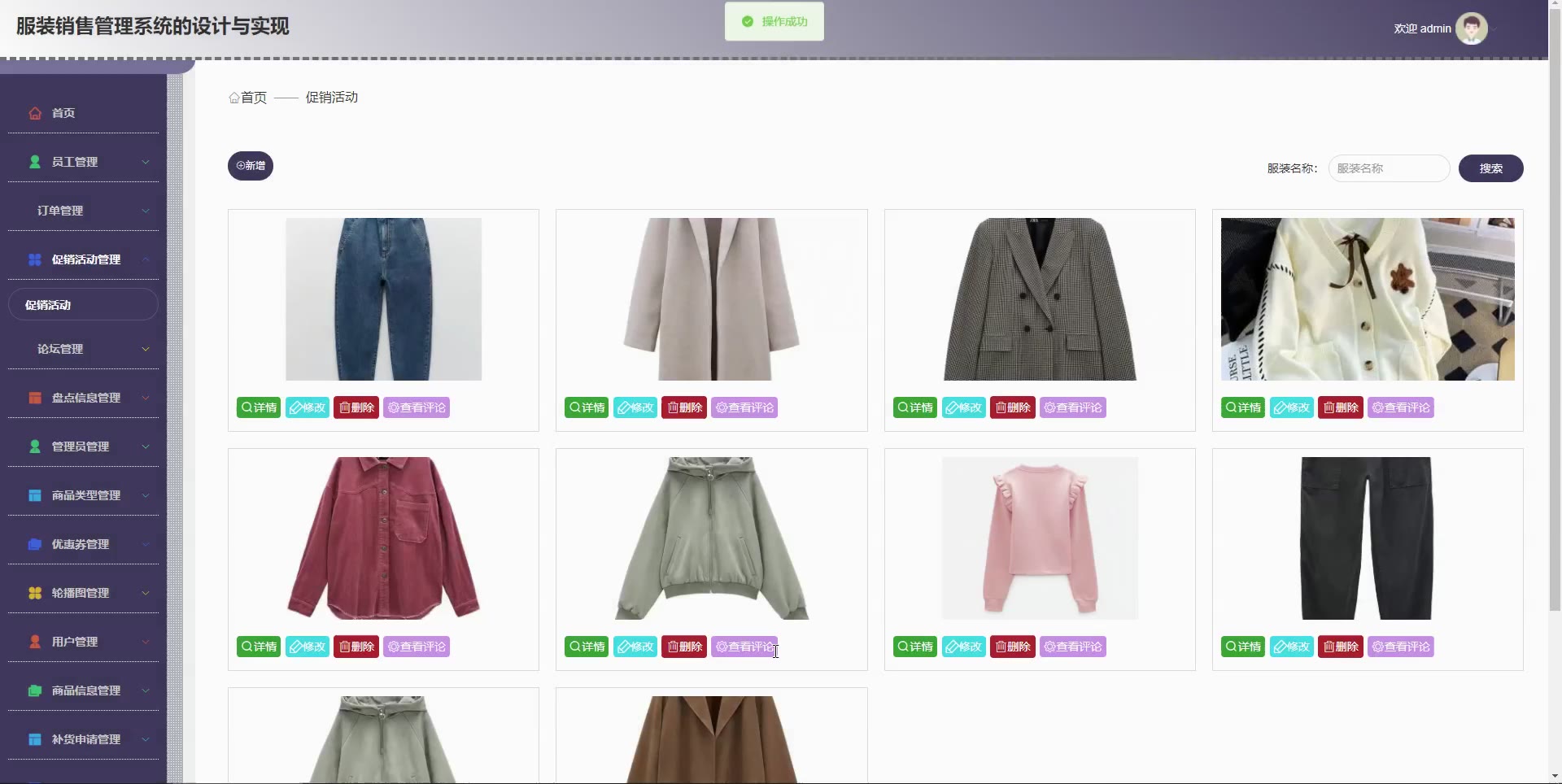Open 详情 for the houndstooth blazer
Image resolution: width=1562 pixels, height=784 pixels.
(x=915, y=407)
